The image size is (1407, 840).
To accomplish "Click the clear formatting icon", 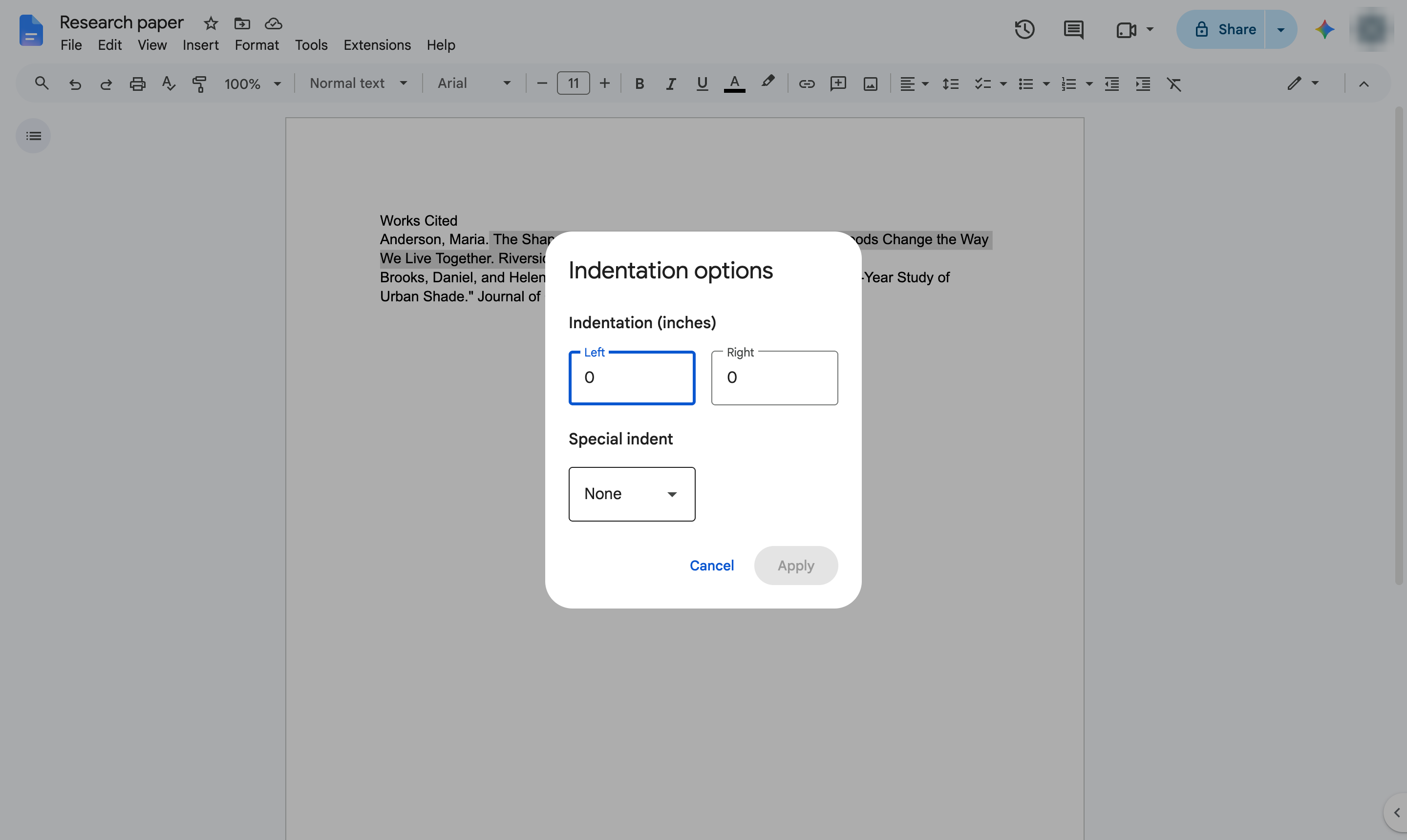I will 1174,84.
